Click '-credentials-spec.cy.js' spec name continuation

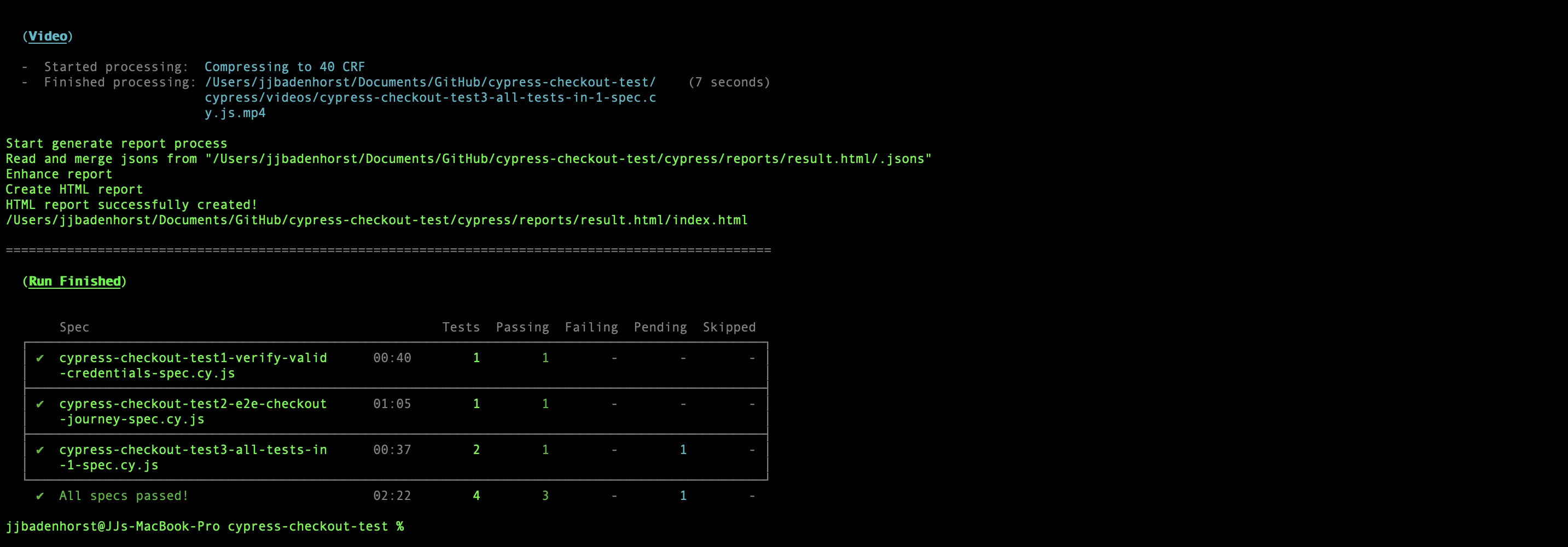[147, 374]
